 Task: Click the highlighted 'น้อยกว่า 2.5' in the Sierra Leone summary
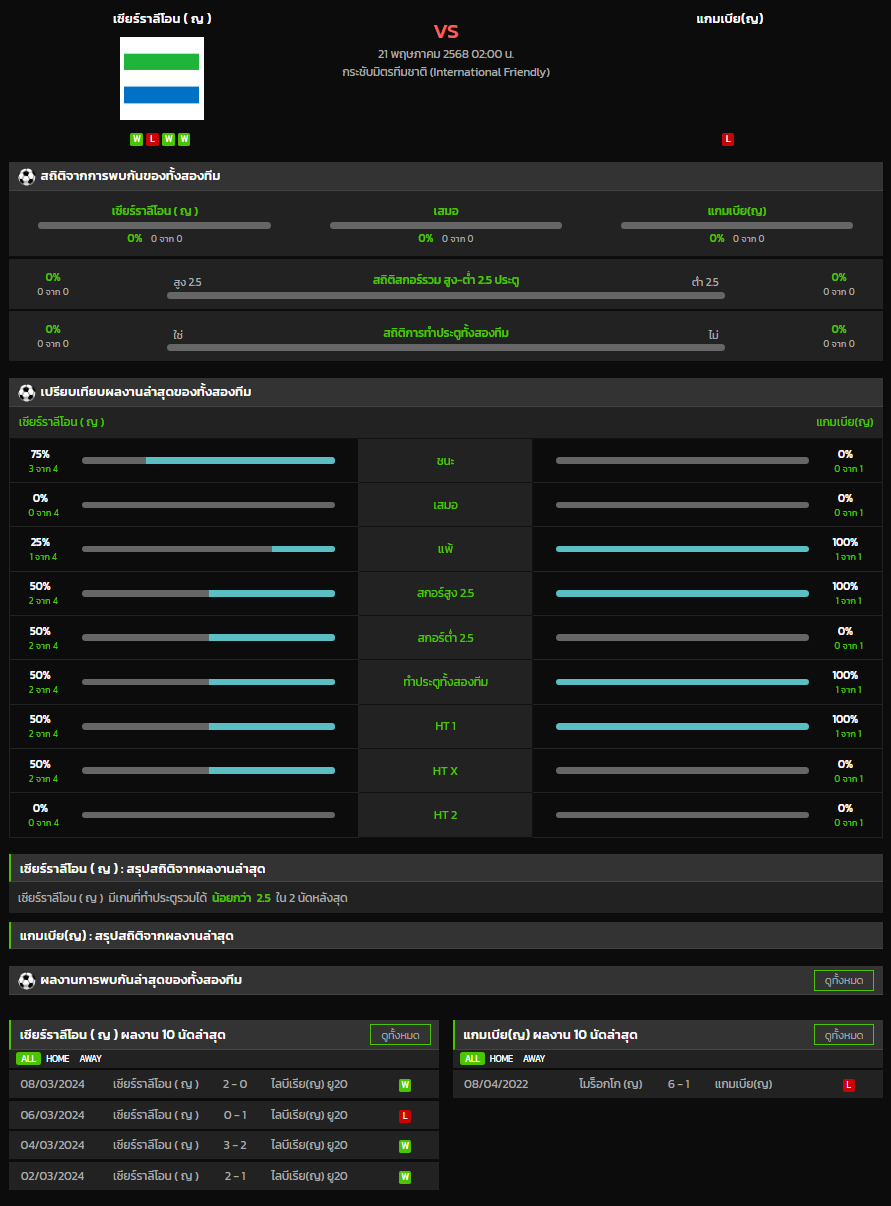point(241,898)
